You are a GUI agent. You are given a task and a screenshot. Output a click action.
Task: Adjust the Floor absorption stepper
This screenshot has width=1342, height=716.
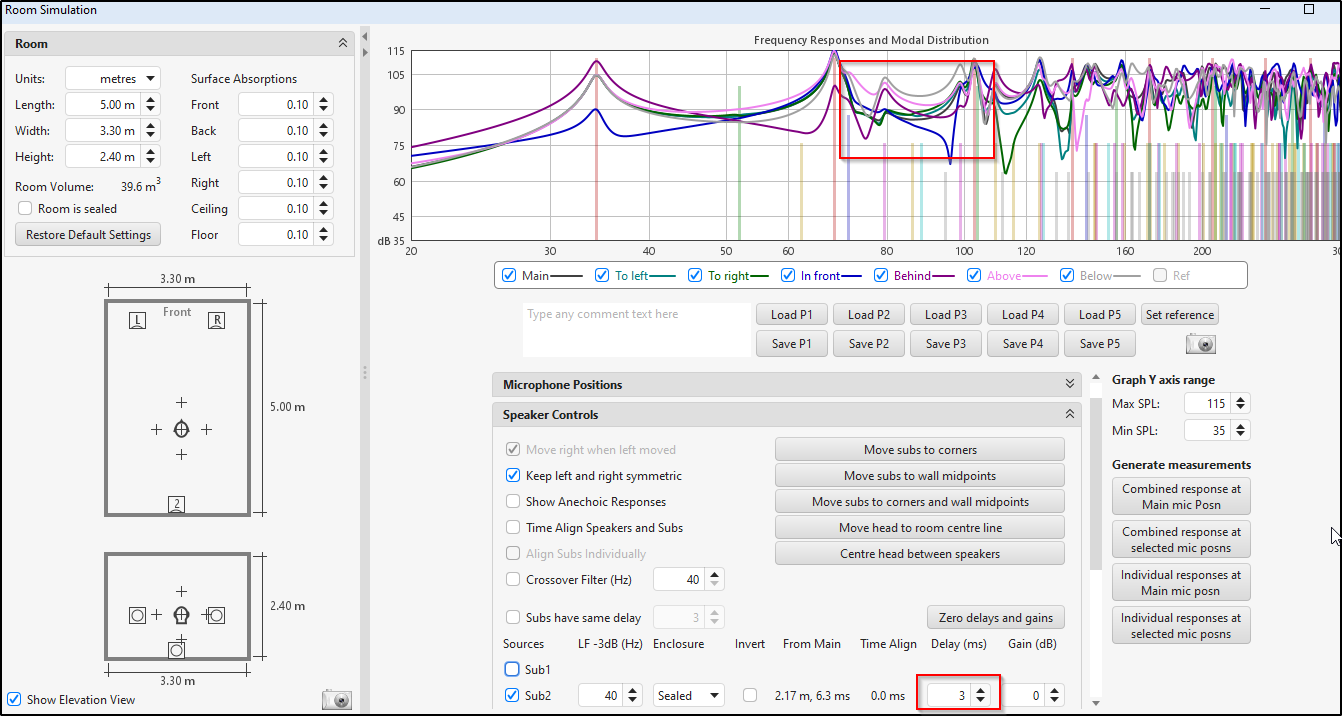point(323,234)
